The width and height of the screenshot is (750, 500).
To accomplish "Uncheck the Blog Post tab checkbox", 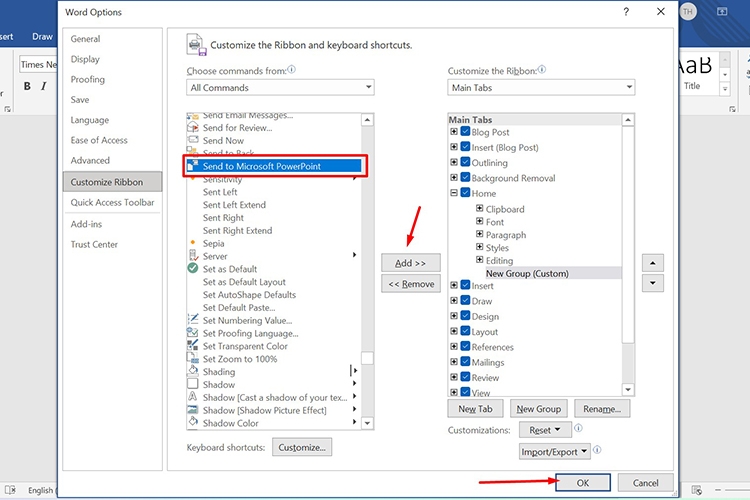I will tap(465, 131).
